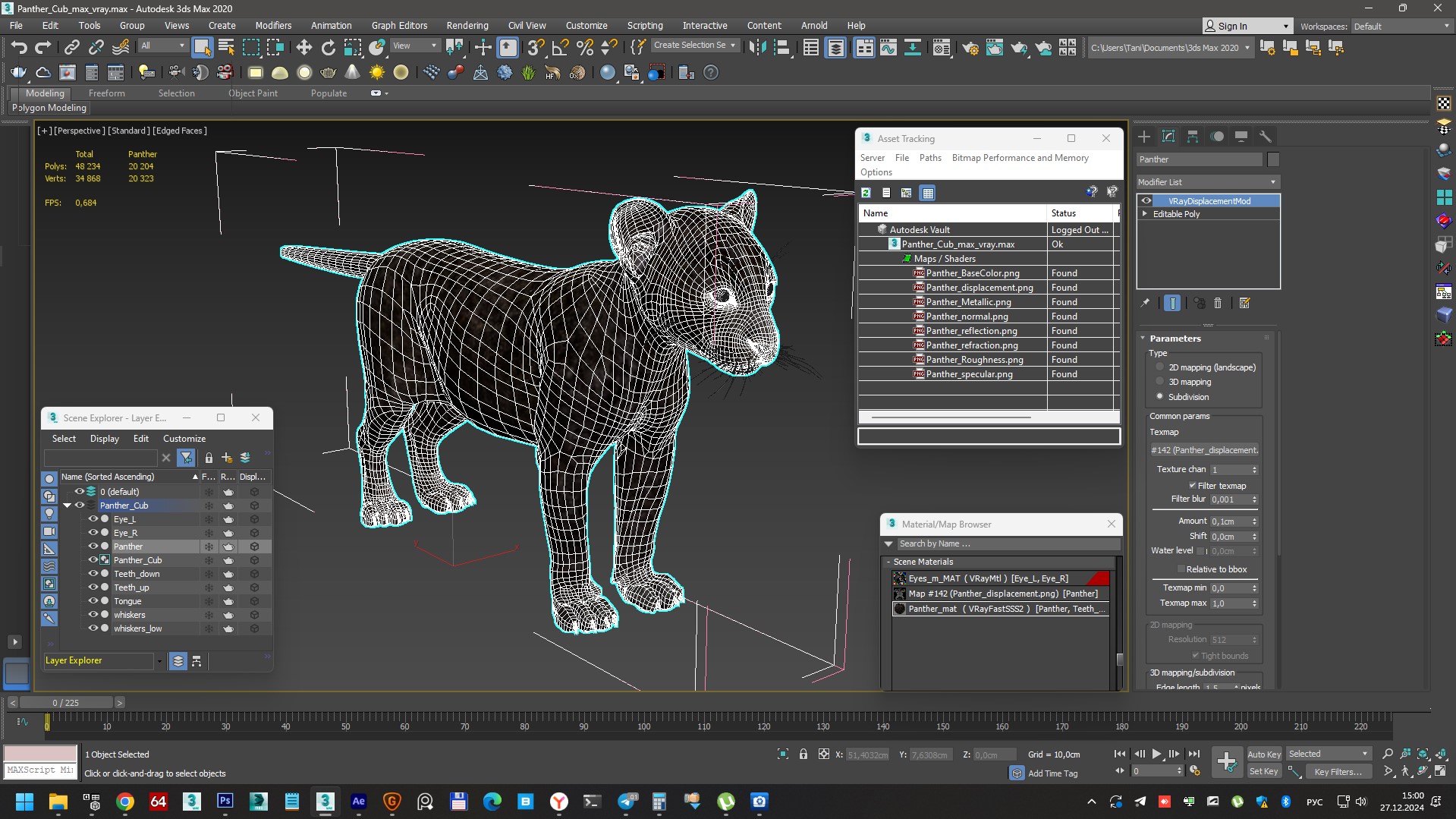
Task: Click Scene Explorer search input field
Action: click(101, 458)
